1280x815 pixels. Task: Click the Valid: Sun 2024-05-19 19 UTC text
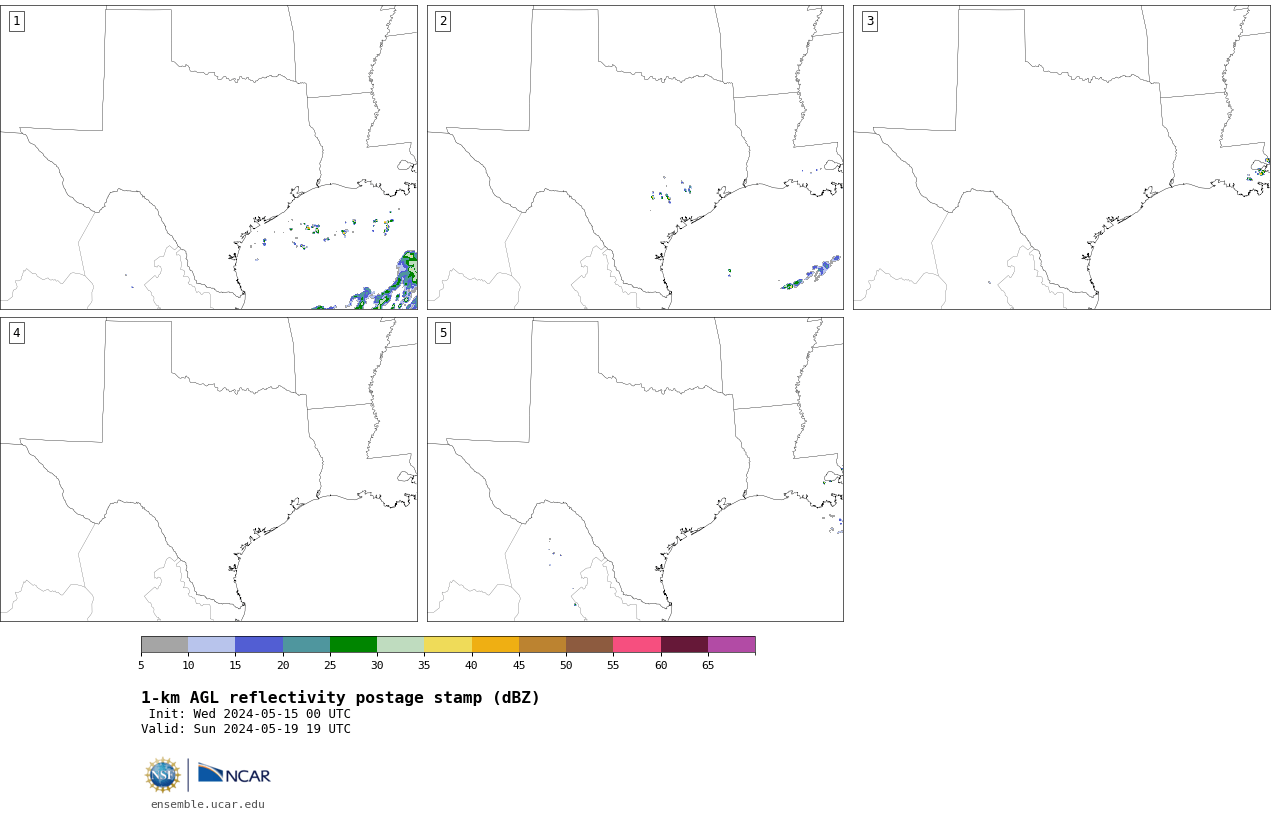(246, 729)
